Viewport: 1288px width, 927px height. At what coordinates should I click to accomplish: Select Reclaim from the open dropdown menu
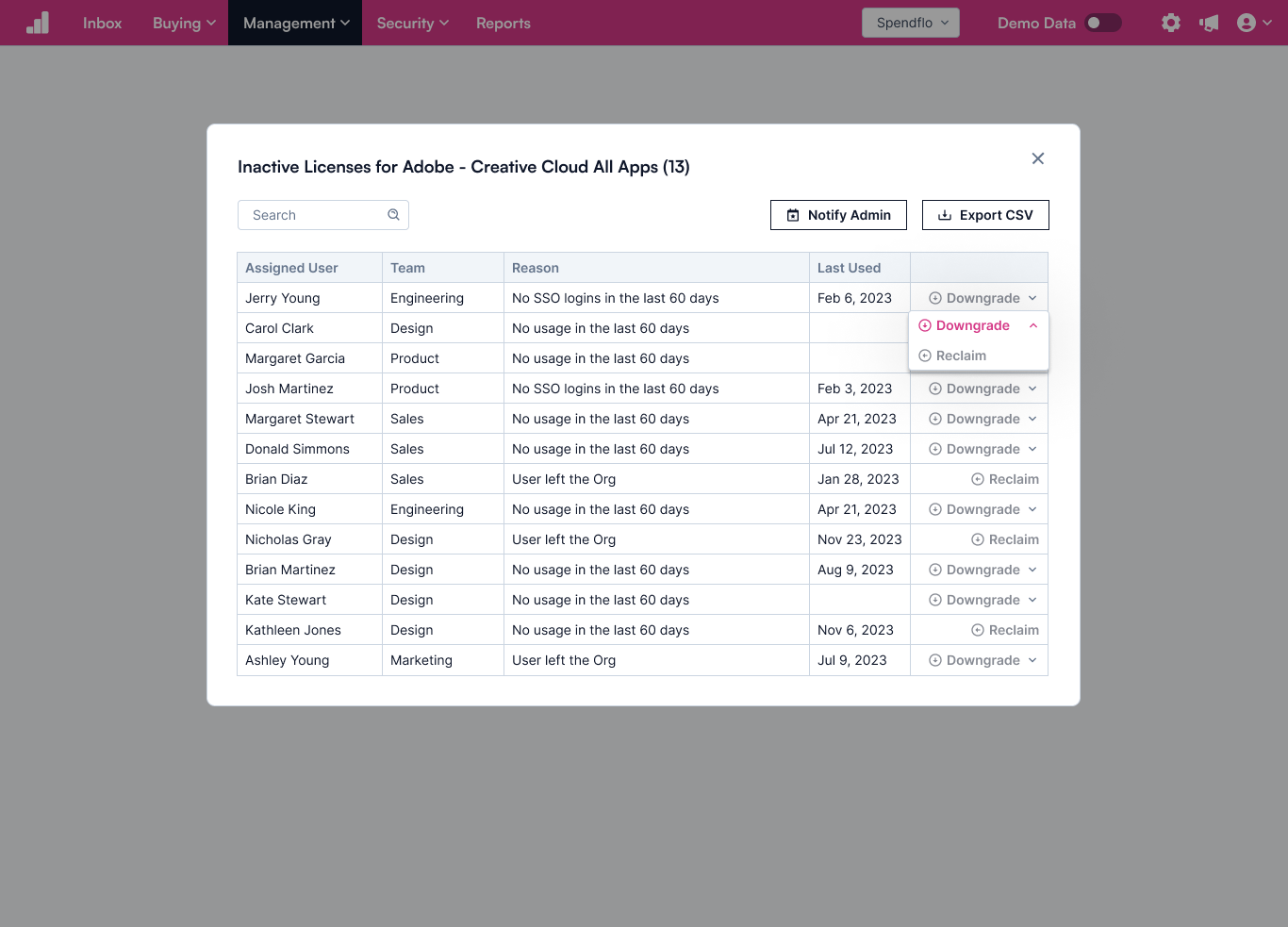tap(979, 356)
